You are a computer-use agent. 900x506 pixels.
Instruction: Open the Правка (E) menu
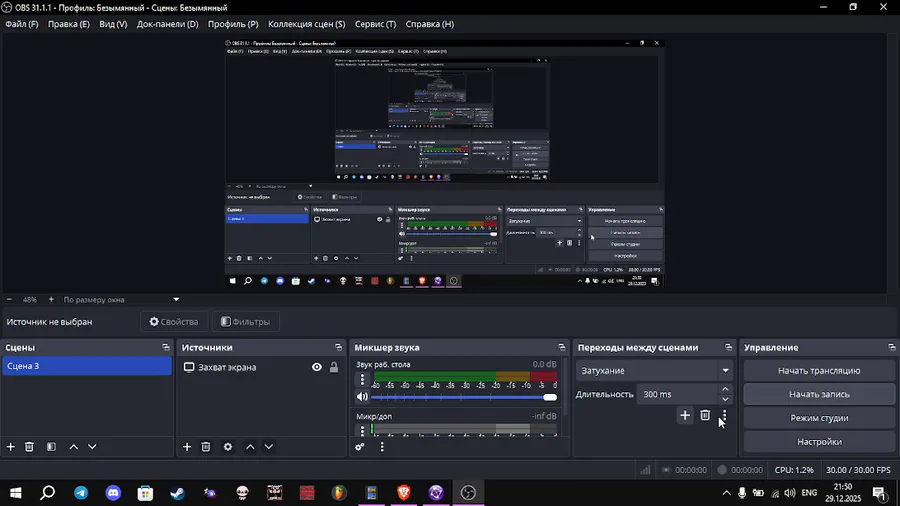tap(68, 24)
